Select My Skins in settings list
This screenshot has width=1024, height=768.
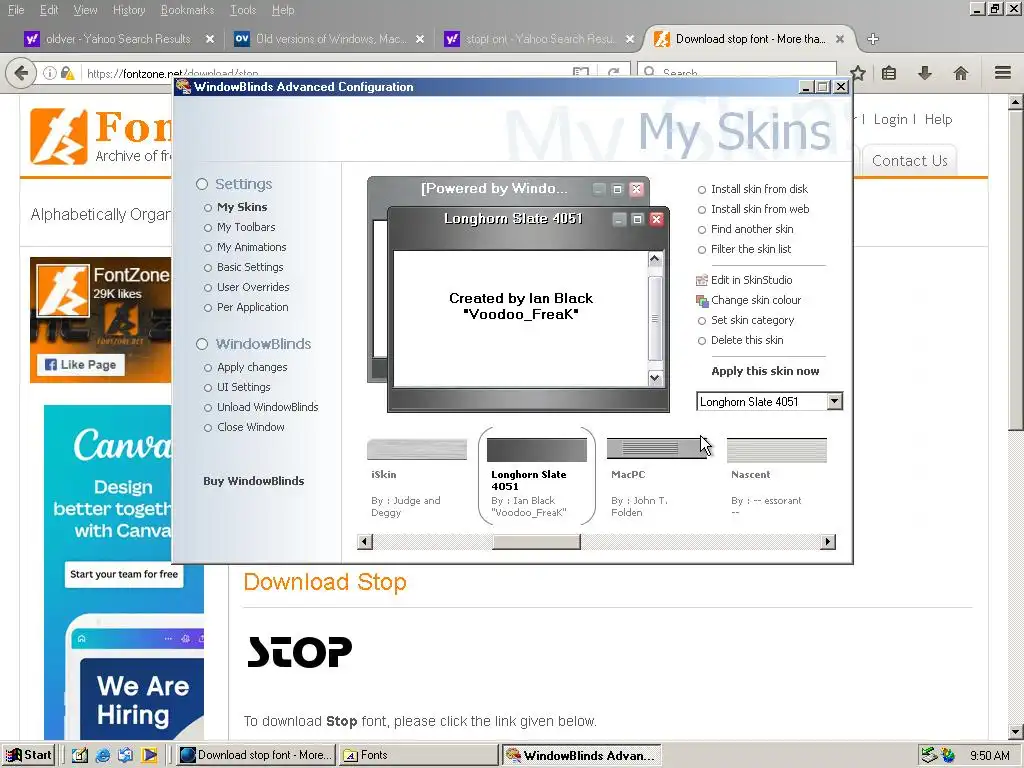(x=242, y=207)
